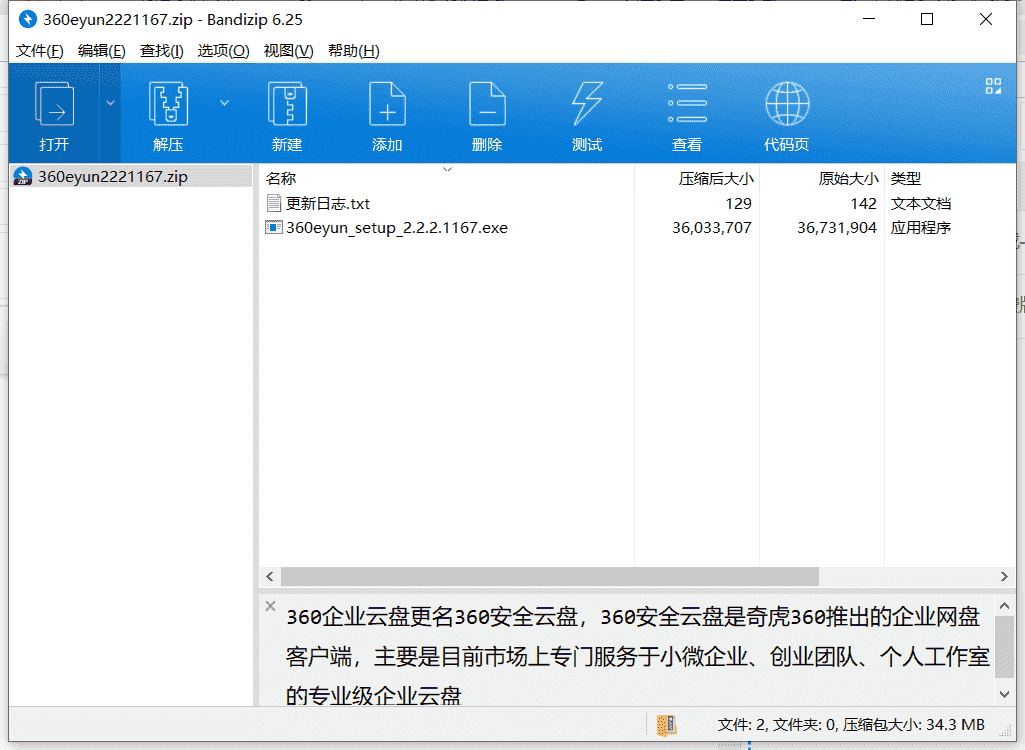Click the original size value 142
The image size is (1025, 750).
coord(864,203)
